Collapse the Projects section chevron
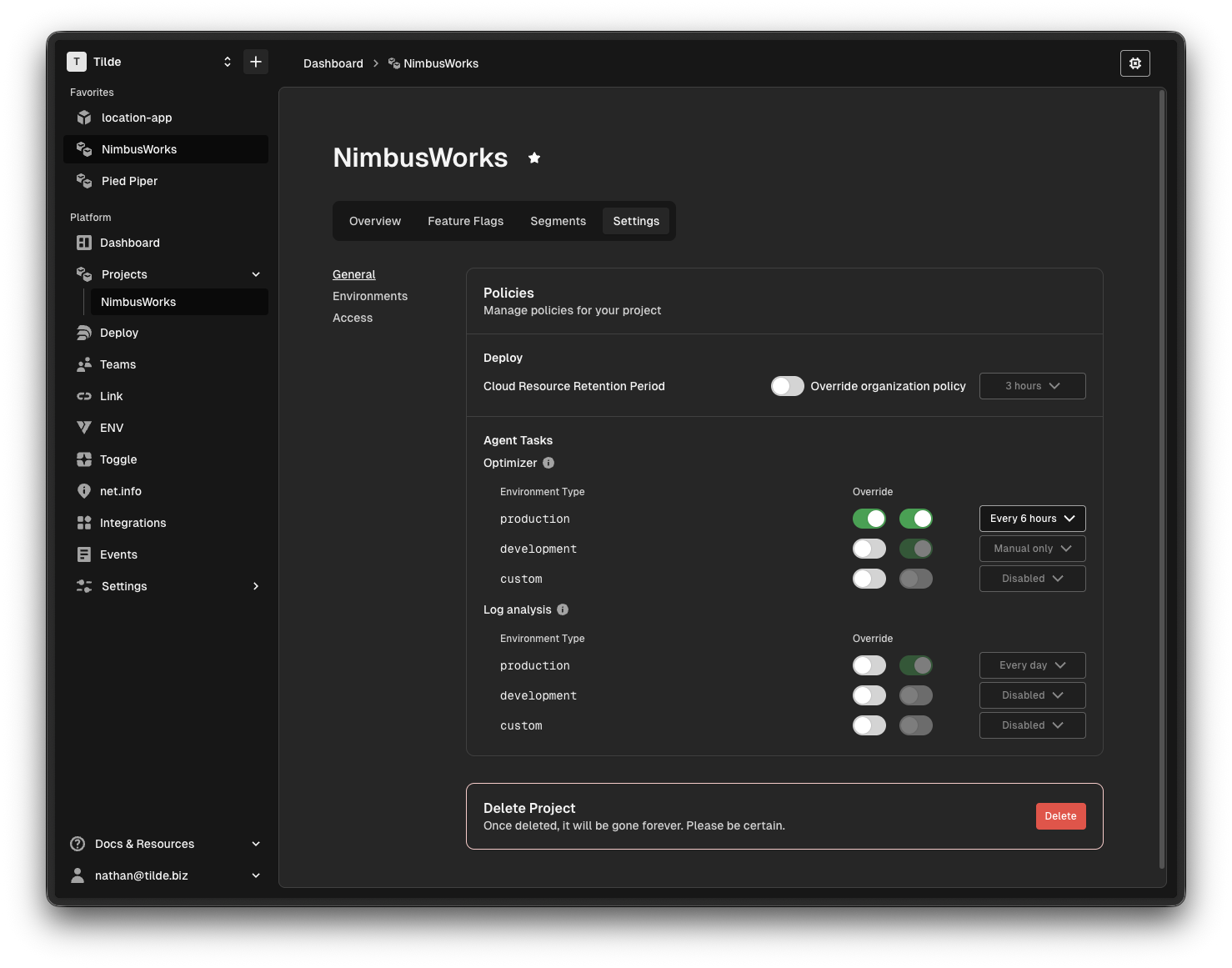Viewport: 1232px width, 968px height. click(x=256, y=274)
